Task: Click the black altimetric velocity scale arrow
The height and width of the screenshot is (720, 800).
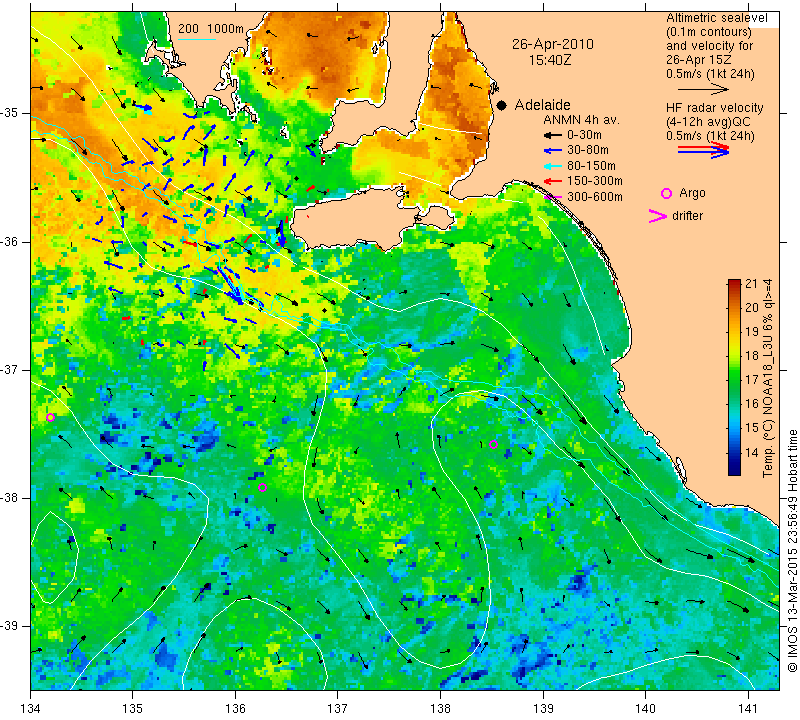Action: point(703,89)
